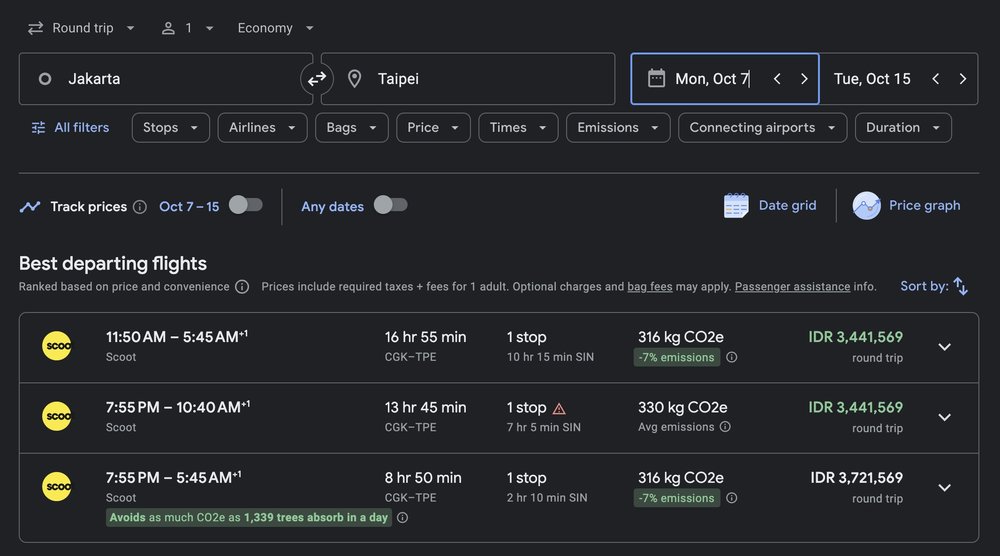Open All filters panel
This screenshot has width=1000, height=556.
(x=70, y=128)
